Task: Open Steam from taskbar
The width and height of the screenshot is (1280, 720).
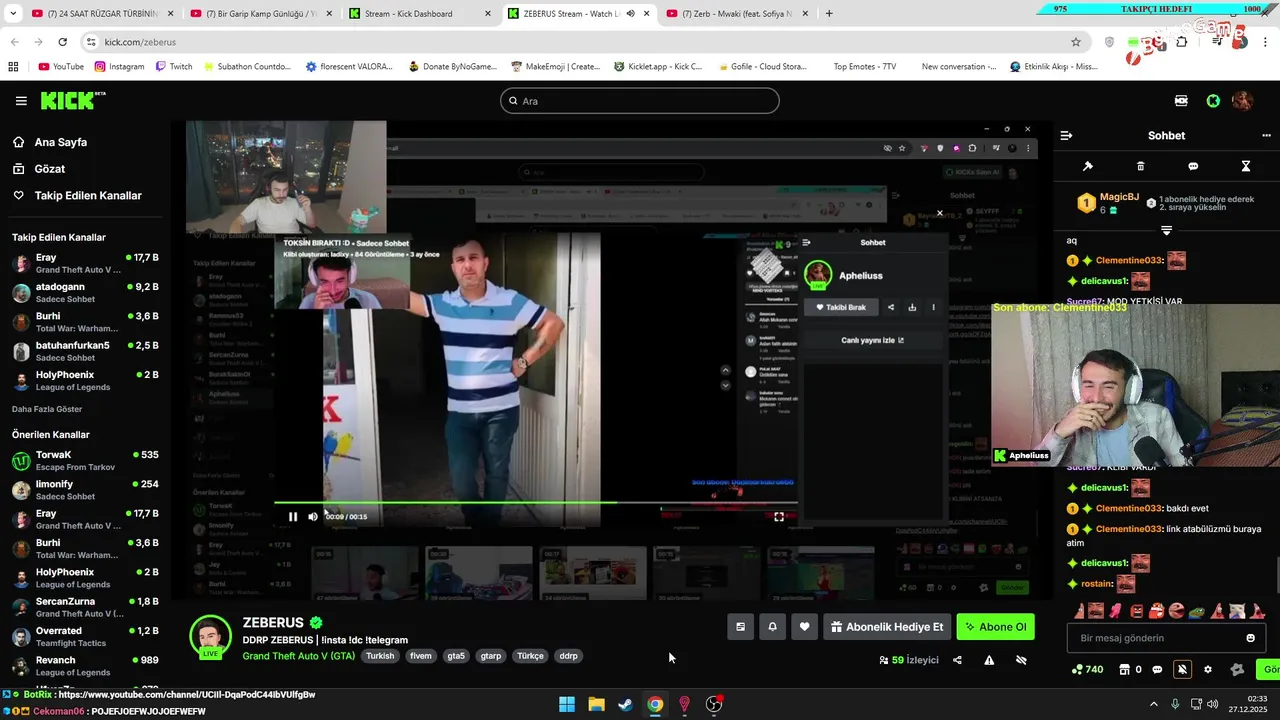Action: (625, 704)
